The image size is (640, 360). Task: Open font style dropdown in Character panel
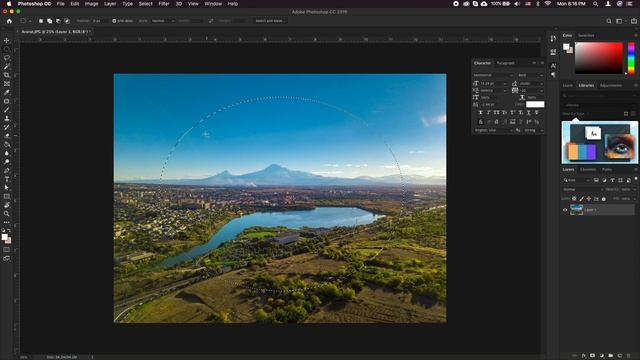click(x=531, y=76)
